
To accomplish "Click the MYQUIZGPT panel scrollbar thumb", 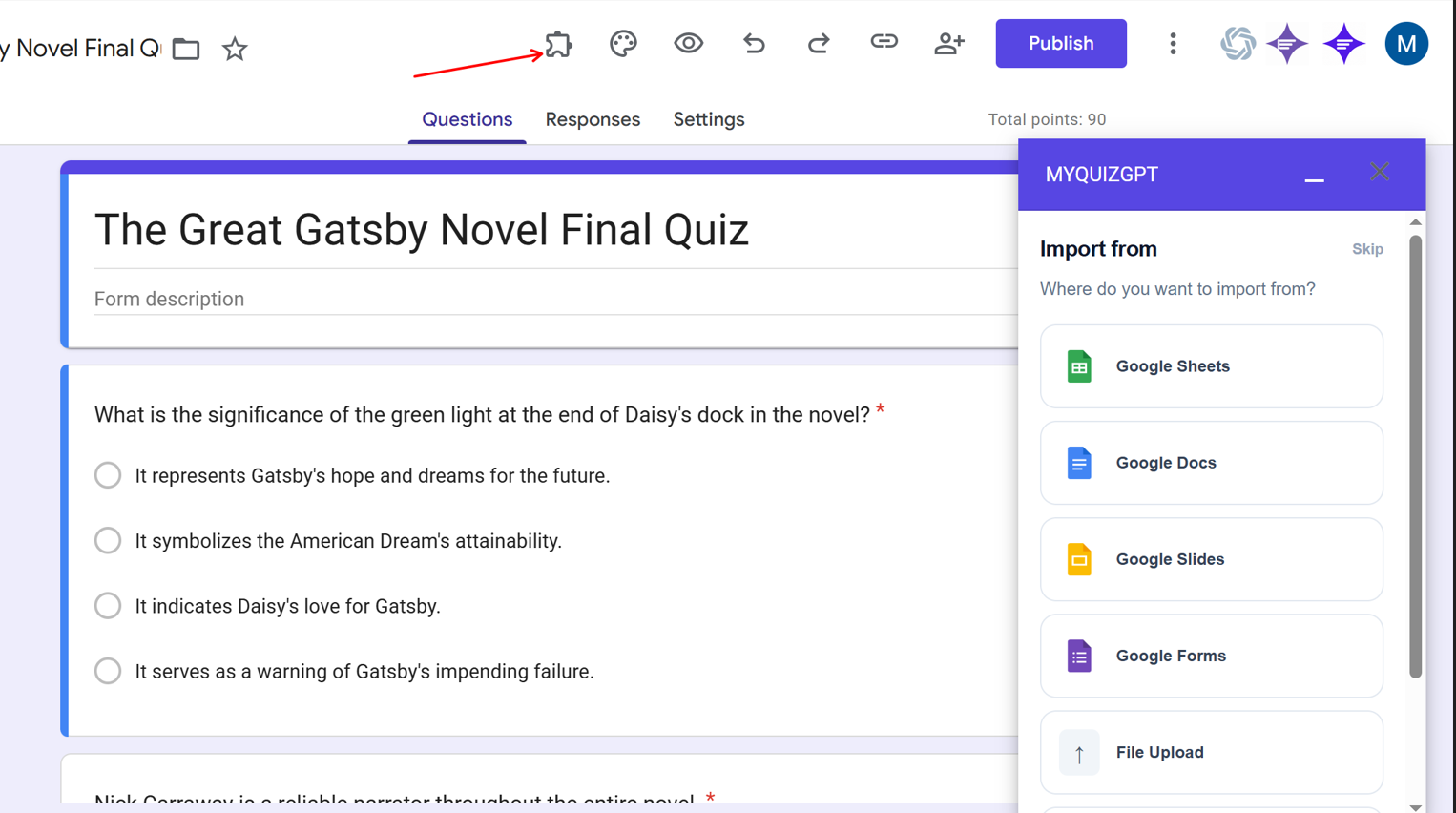I will pyautogui.click(x=1416, y=456).
